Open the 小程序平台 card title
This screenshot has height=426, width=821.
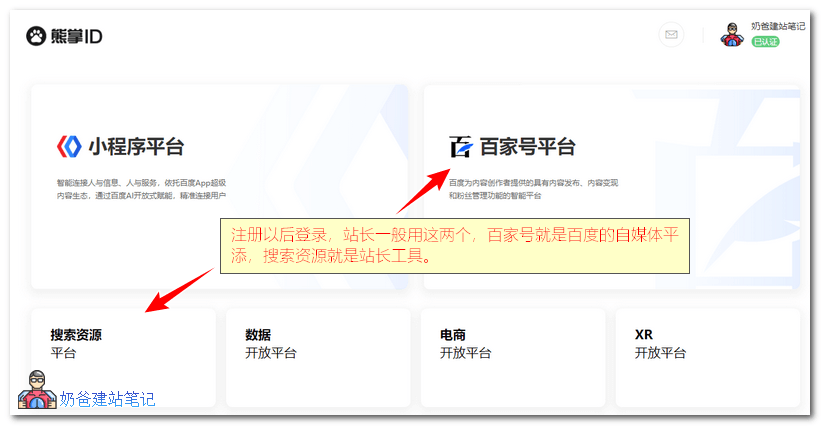(136, 147)
